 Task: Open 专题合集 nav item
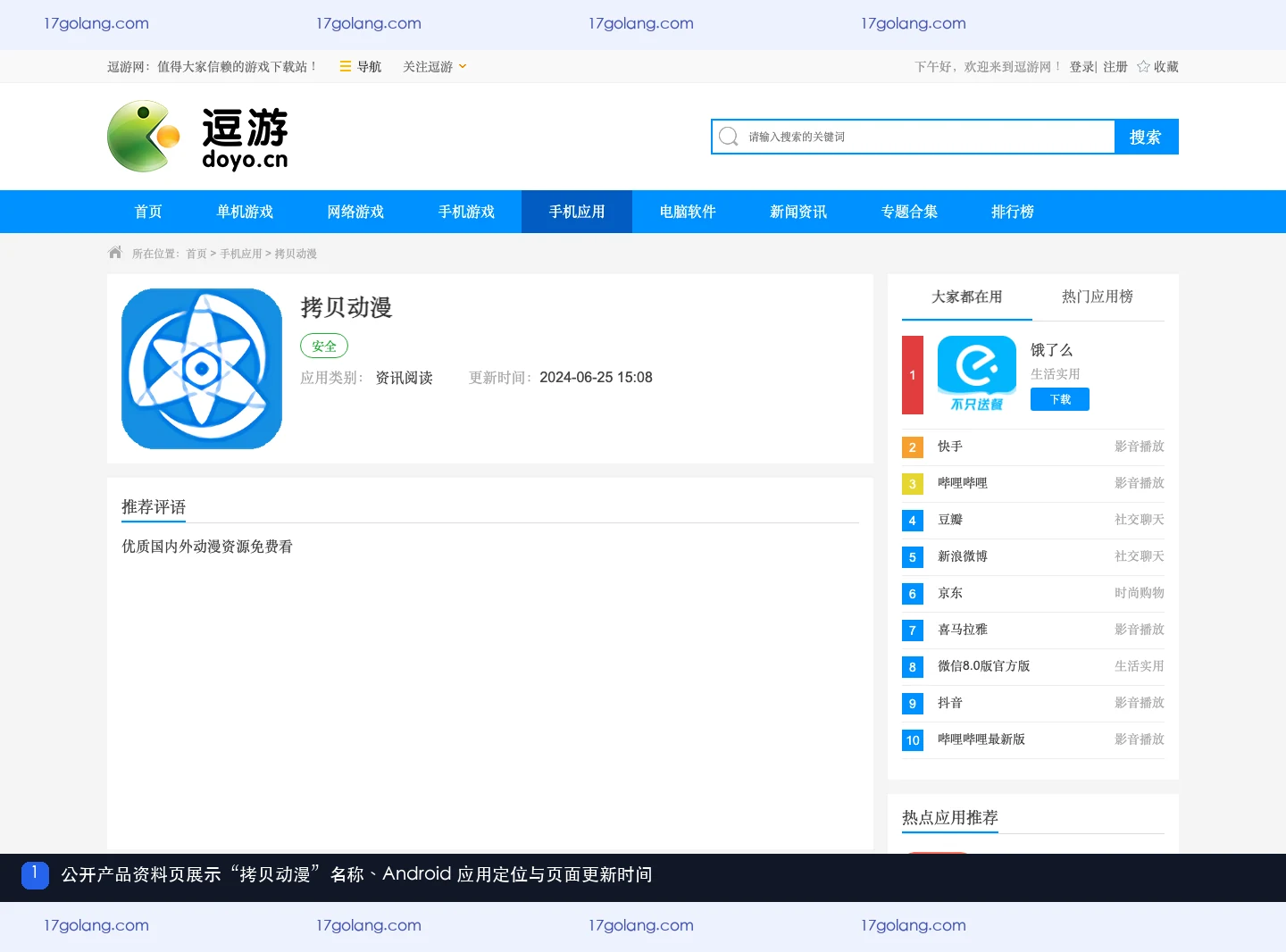point(909,212)
